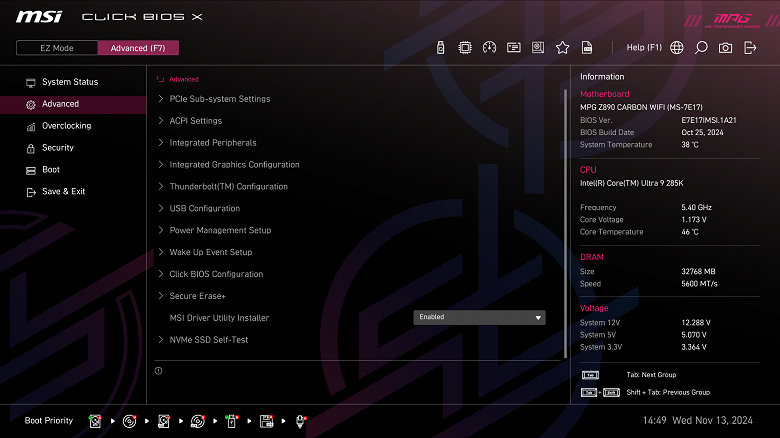This screenshot has width=780, height=438.
Task: Select USB optical disc boot priority icon
Action: pos(197,421)
